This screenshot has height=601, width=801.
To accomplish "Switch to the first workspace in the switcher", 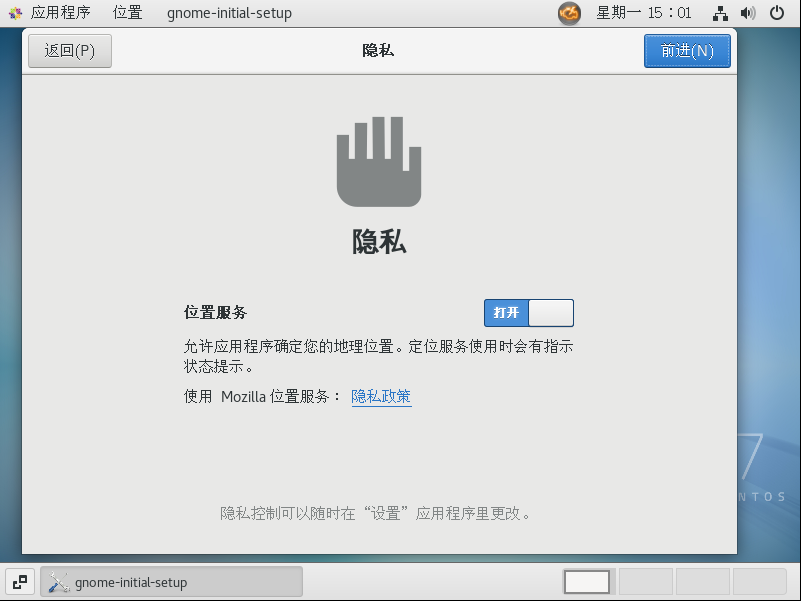I will 586,581.
